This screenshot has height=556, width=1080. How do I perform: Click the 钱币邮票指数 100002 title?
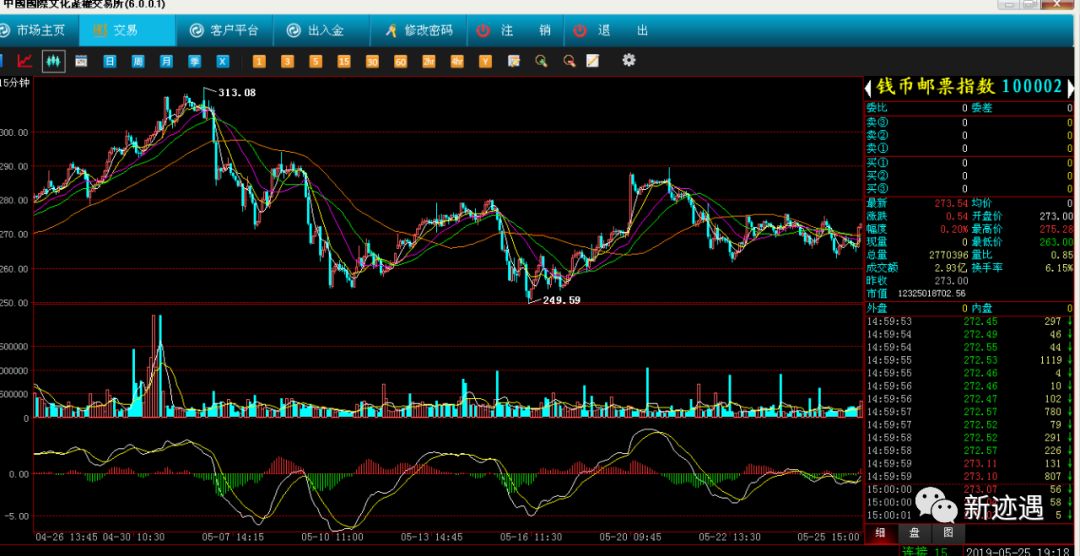[970, 87]
